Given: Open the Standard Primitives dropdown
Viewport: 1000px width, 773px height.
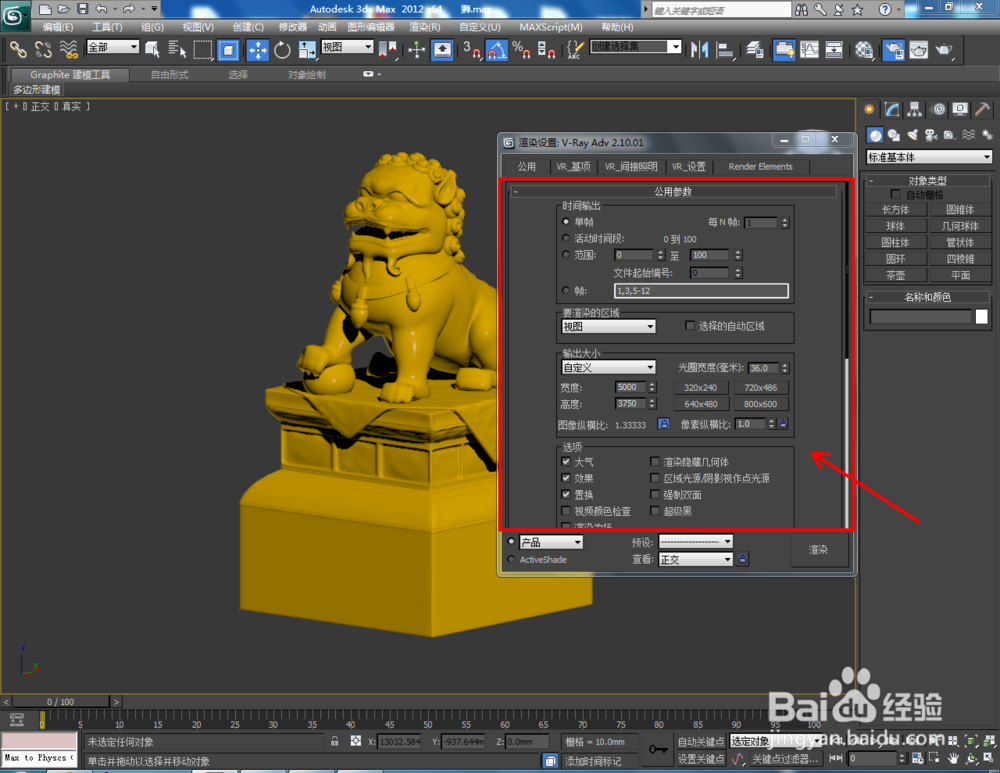Looking at the screenshot, I should click(929, 157).
